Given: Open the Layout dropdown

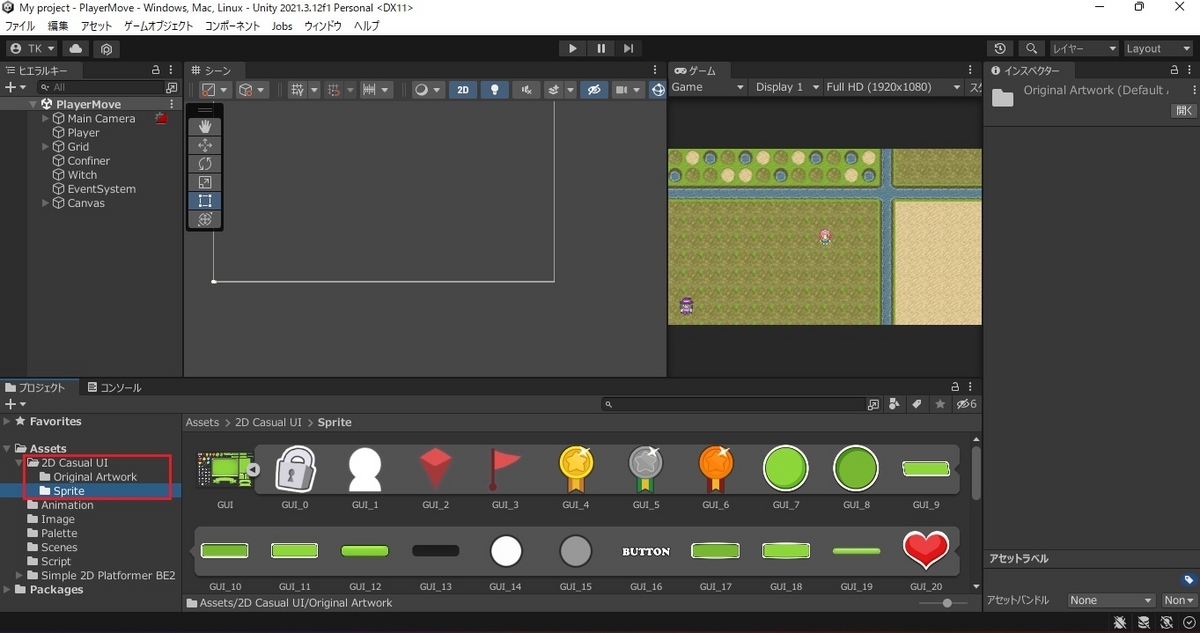Looking at the screenshot, I should 1157,48.
